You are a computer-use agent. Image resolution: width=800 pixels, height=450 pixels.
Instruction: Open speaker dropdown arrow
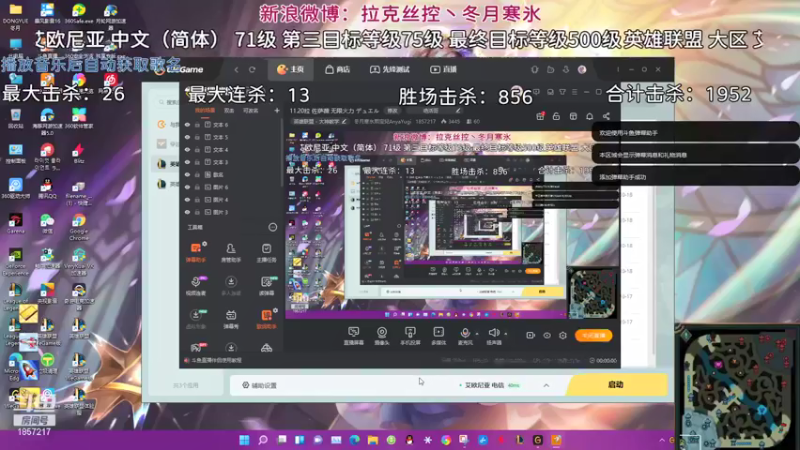tap(506, 334)
